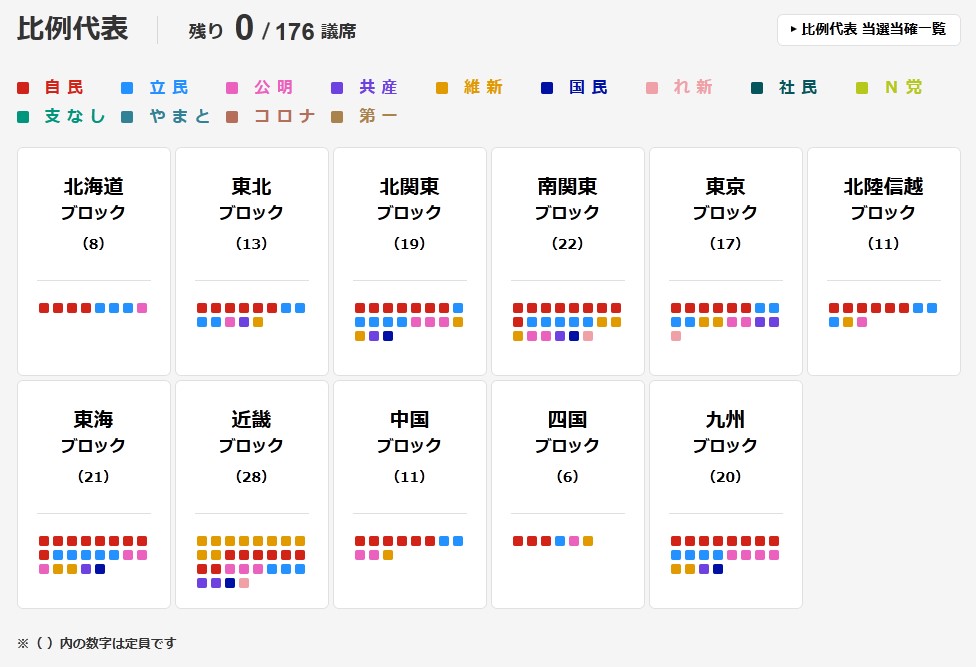Open the 東北 ブロック card
This screenshot has height=667, width=976.
pyautogui.click(x=251, y=261)
